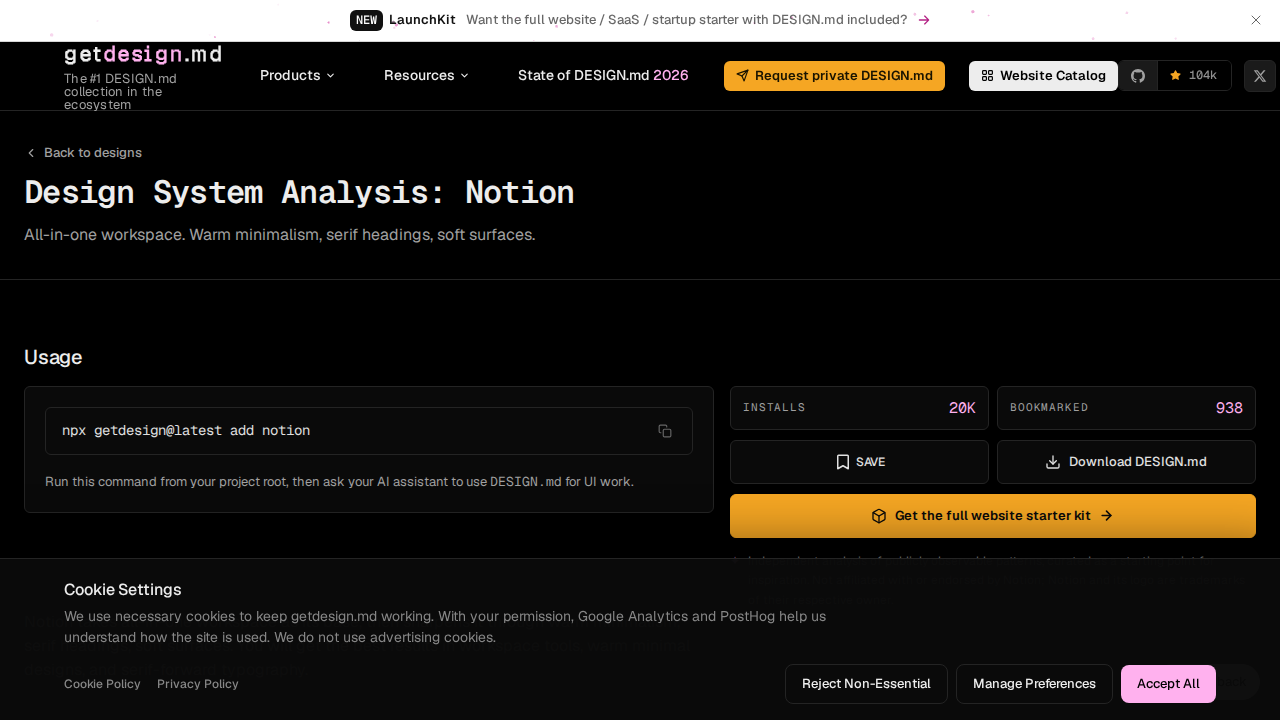Go back to designs
1280x720 pixels.
84,153
